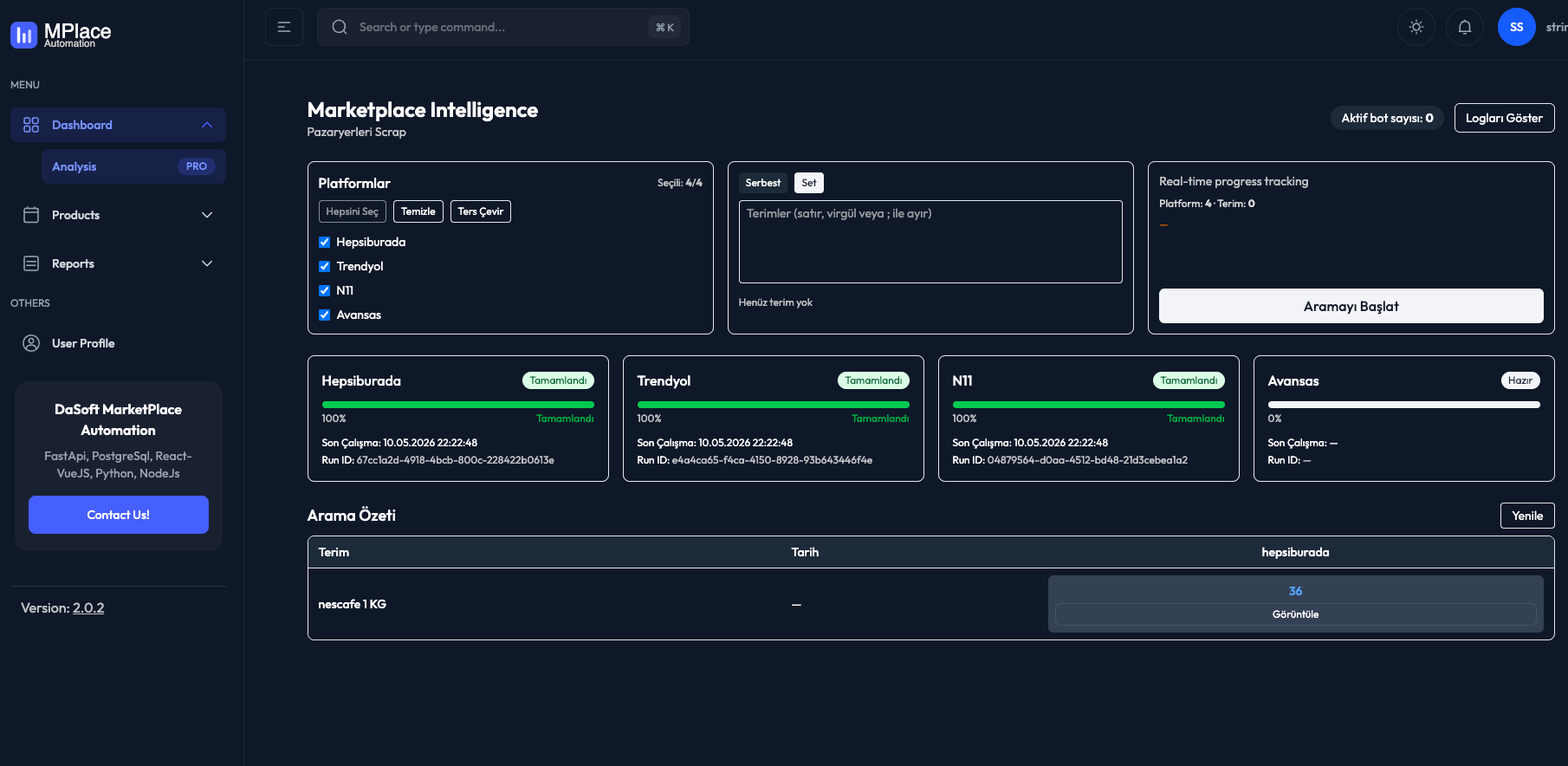1568x766 pixels.
Task: Click the Products box icon
Action: pos(31,215)
